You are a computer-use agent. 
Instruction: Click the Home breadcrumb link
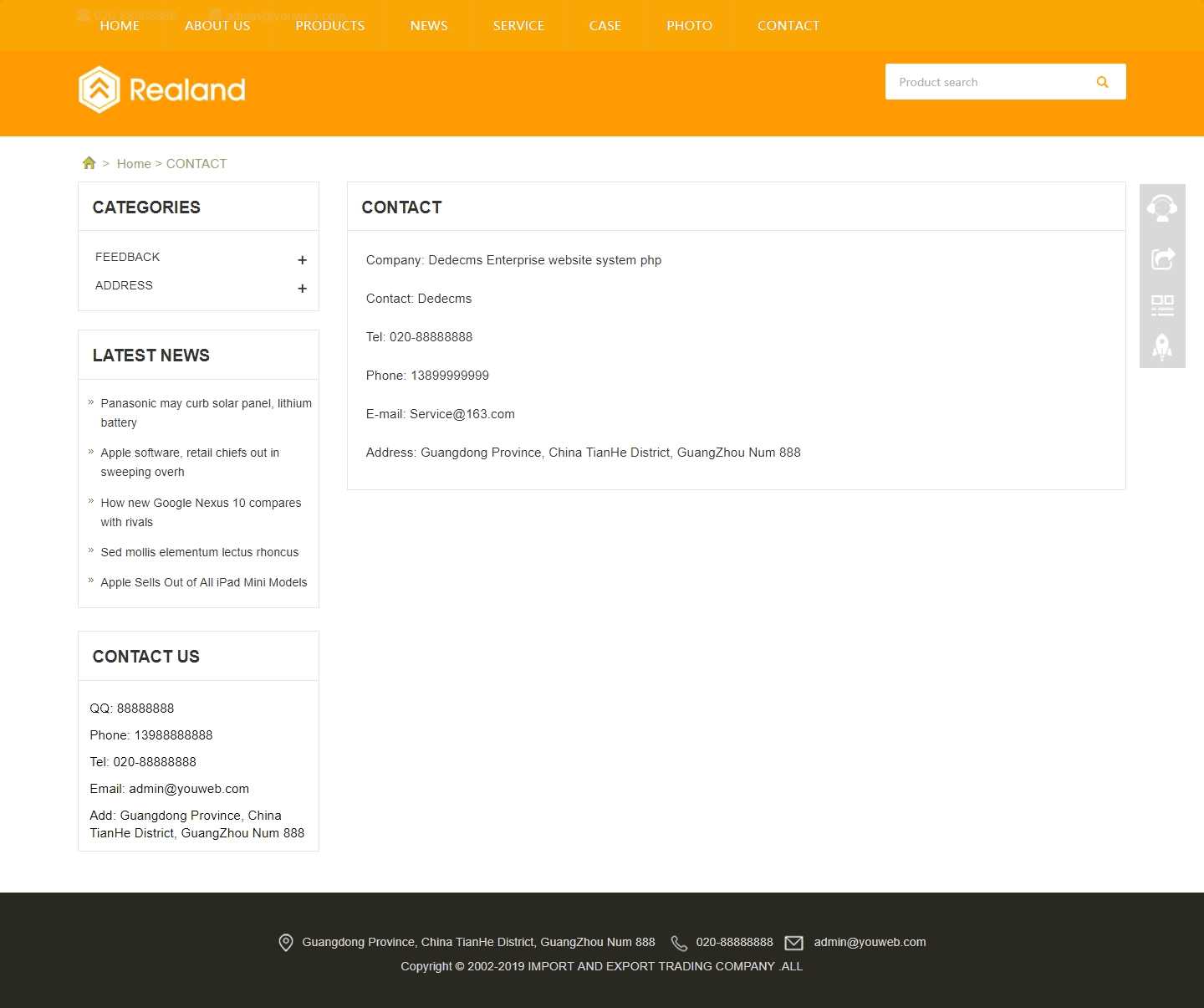coord(134,164)
